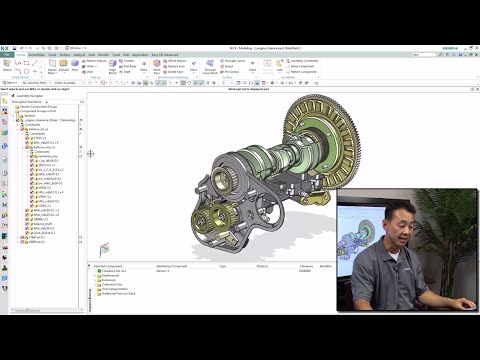Click the Circle sketch curve icon
The width and height of the screenshot is (480, 360).
(x=26, y=71)
